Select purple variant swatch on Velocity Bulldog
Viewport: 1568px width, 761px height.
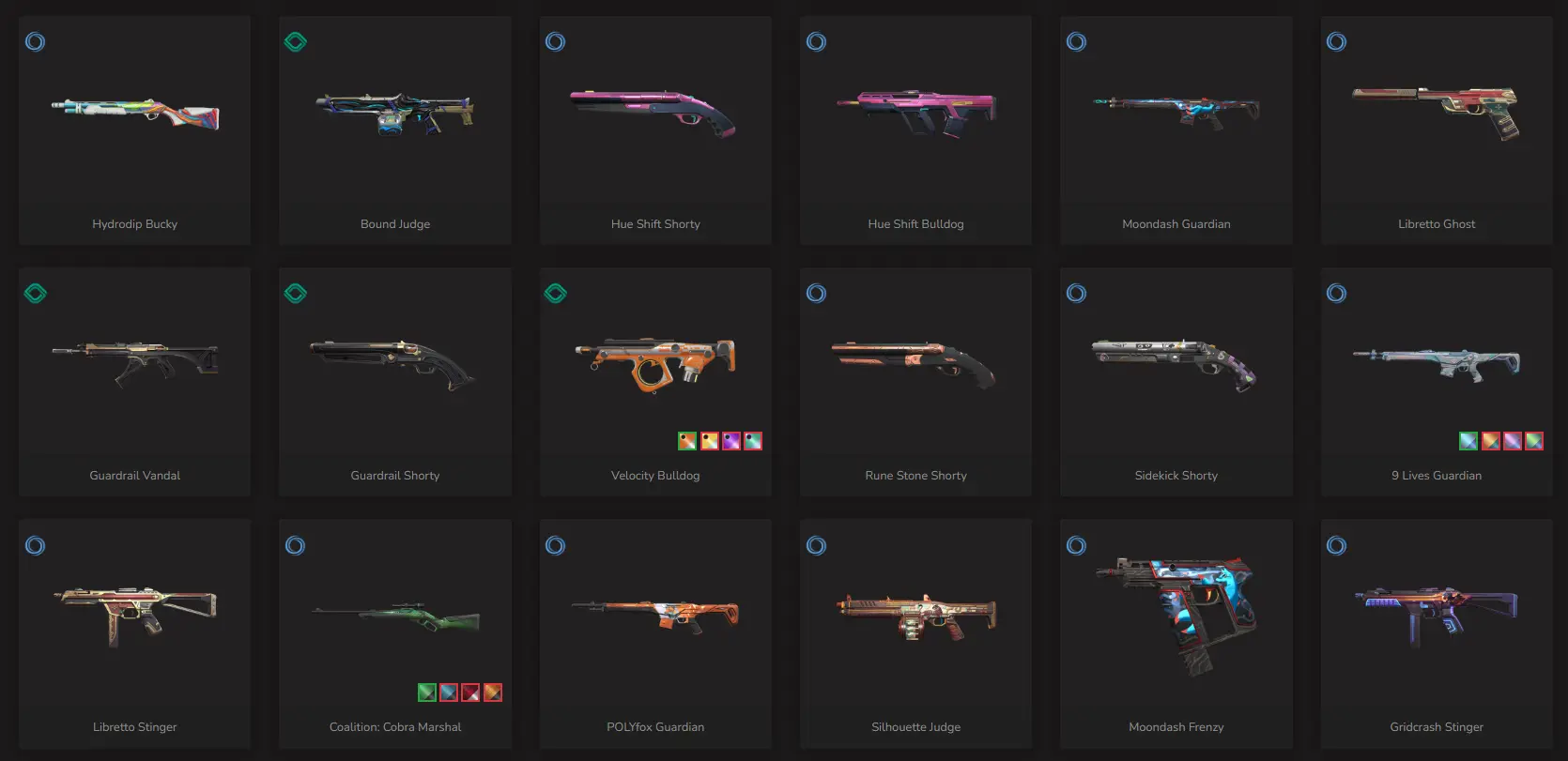(731, 441)
